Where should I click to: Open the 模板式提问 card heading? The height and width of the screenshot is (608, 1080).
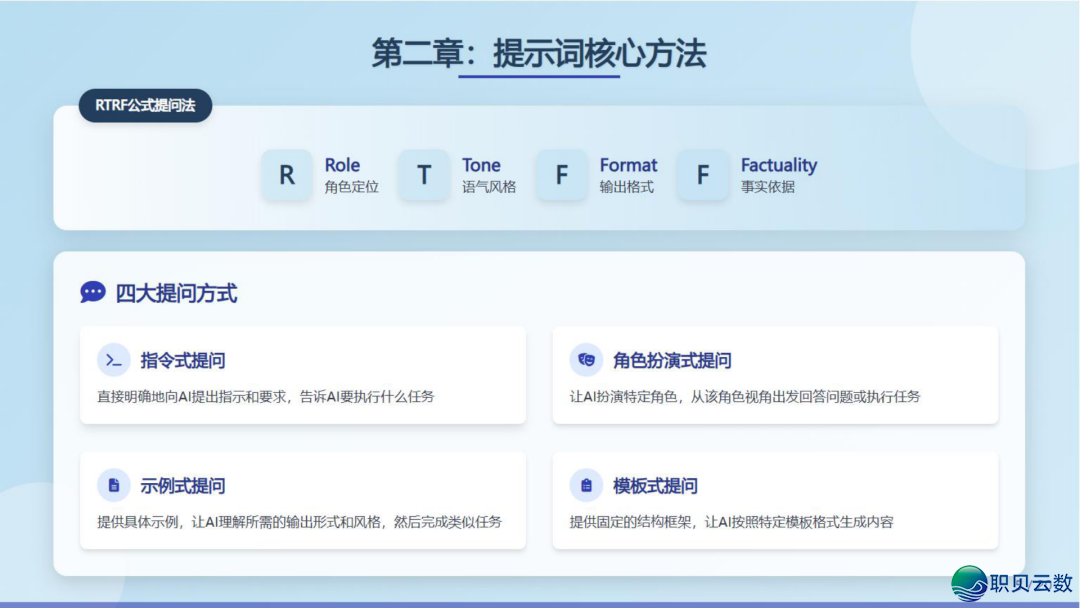point(655,485)
